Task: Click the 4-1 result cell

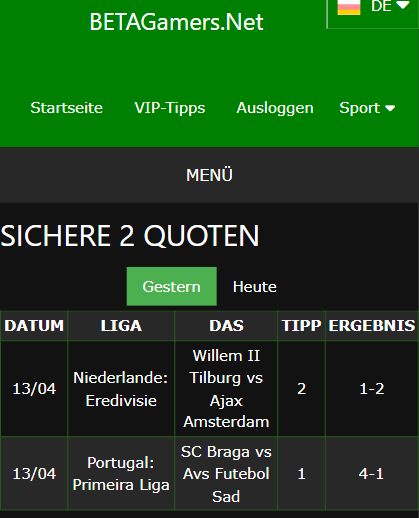Action: (372, 474)
